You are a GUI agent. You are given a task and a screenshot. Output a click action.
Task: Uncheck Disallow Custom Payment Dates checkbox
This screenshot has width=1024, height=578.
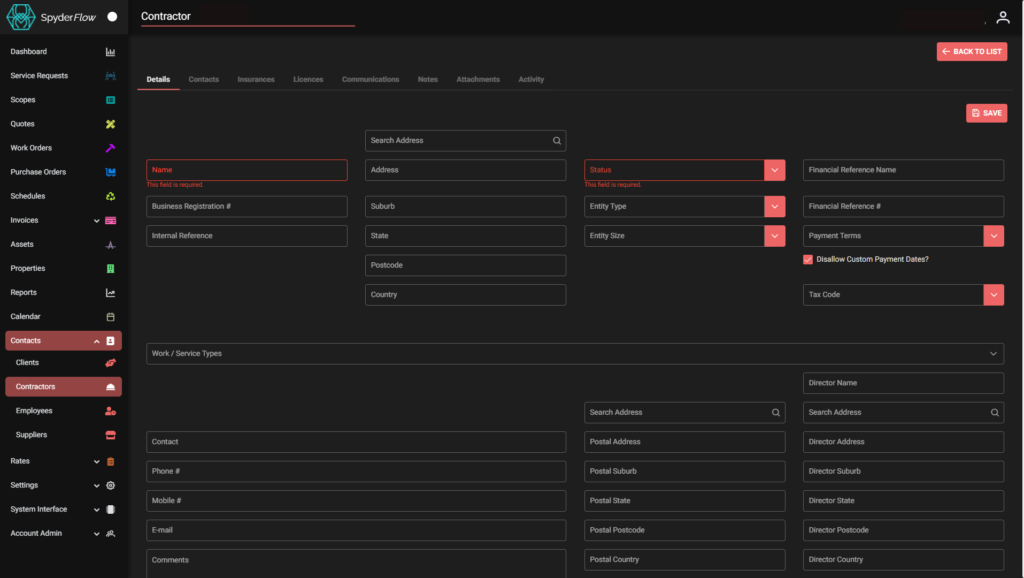(x=808, y=259)
